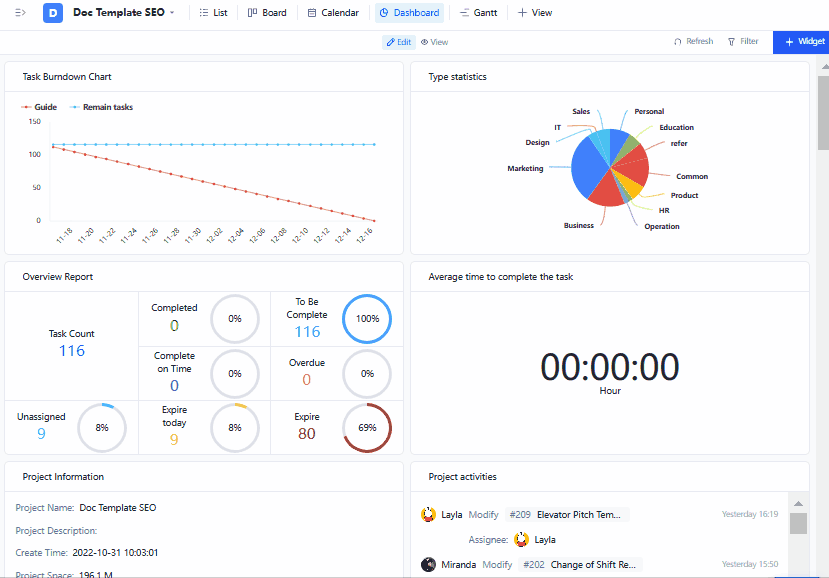829x578 pixels.
Task: Switch to the Board view tab
Action: click(x=267, y=13)
